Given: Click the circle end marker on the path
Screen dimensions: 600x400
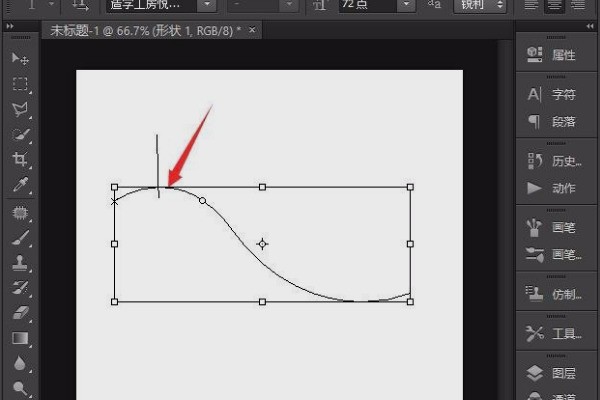Looking at the screenshot, I should (202, 201).
